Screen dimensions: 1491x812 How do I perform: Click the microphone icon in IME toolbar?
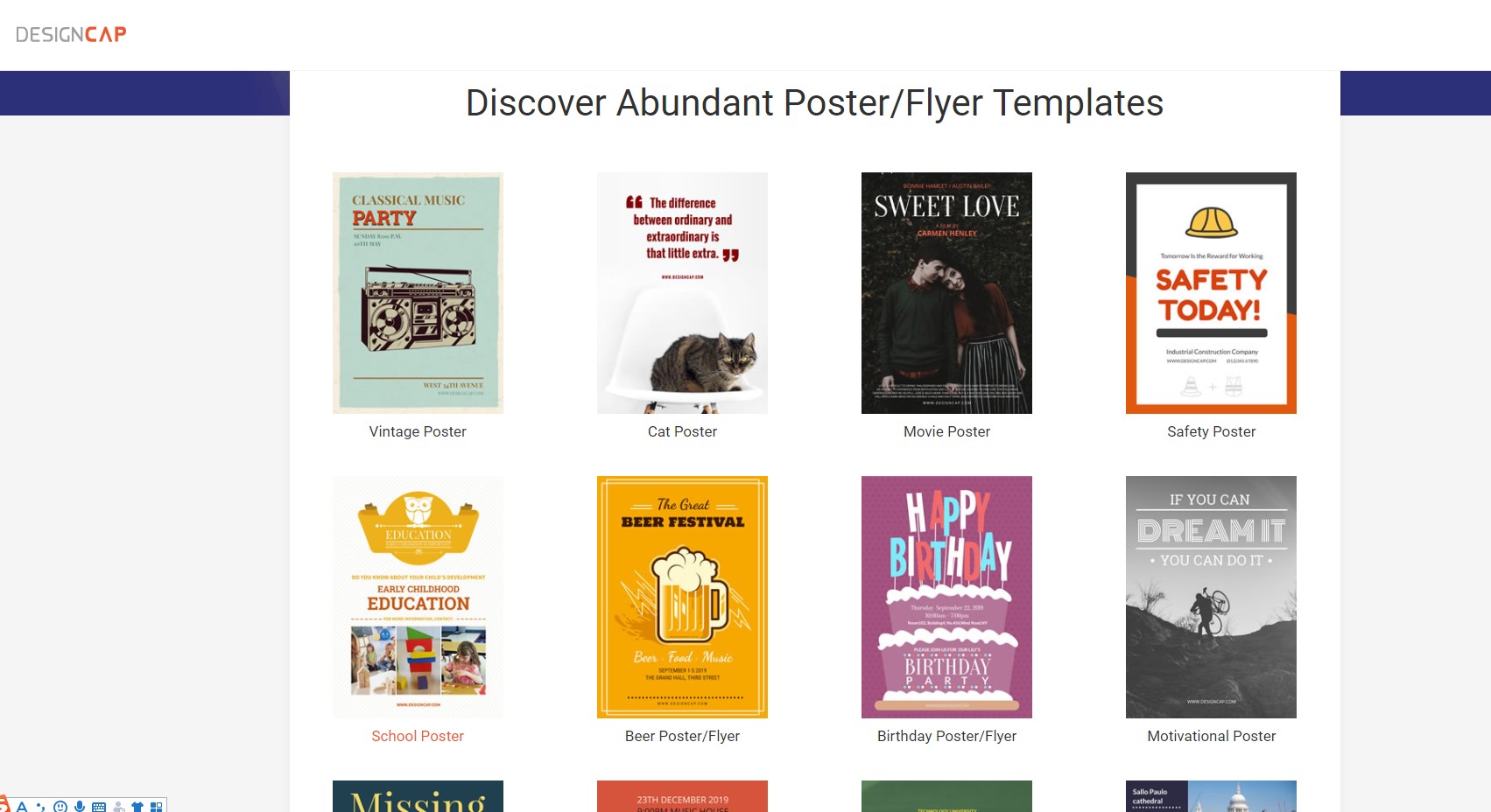click(80, 806)
